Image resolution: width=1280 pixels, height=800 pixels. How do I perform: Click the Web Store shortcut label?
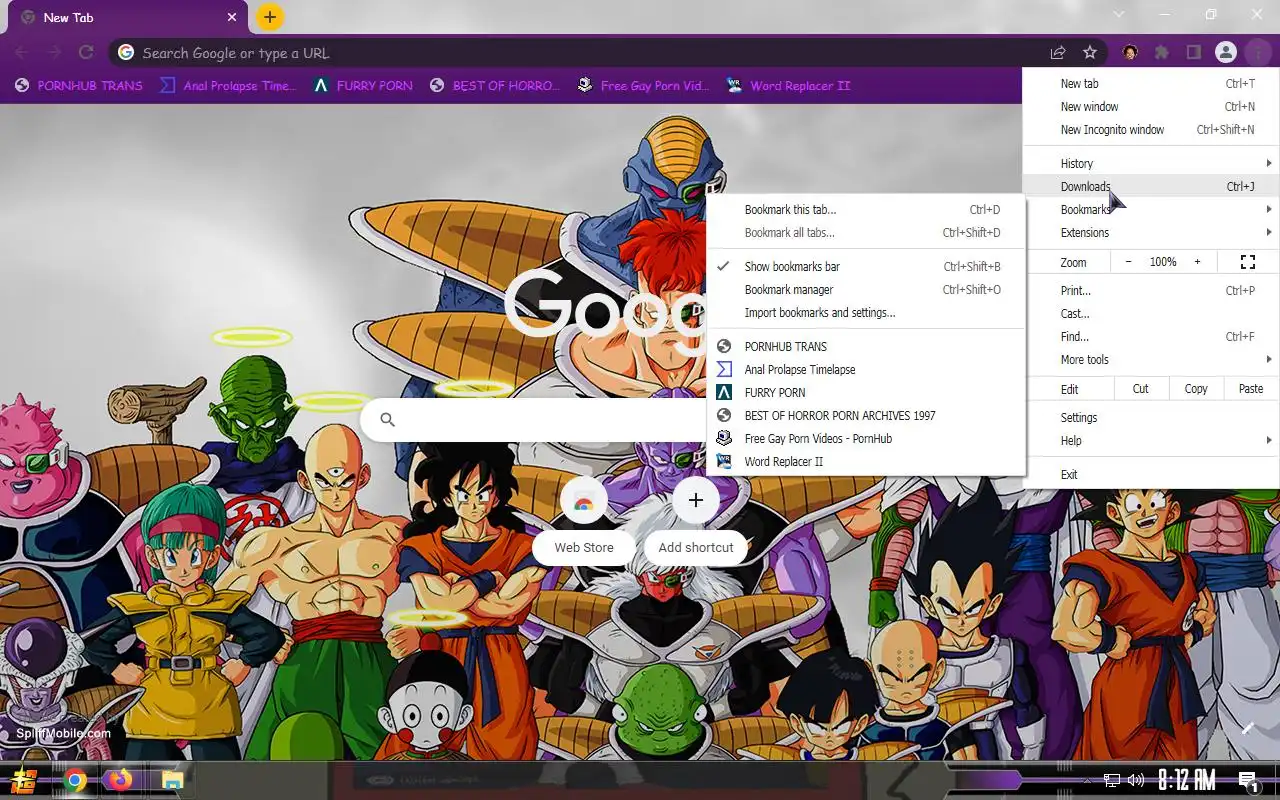[584, 547]
